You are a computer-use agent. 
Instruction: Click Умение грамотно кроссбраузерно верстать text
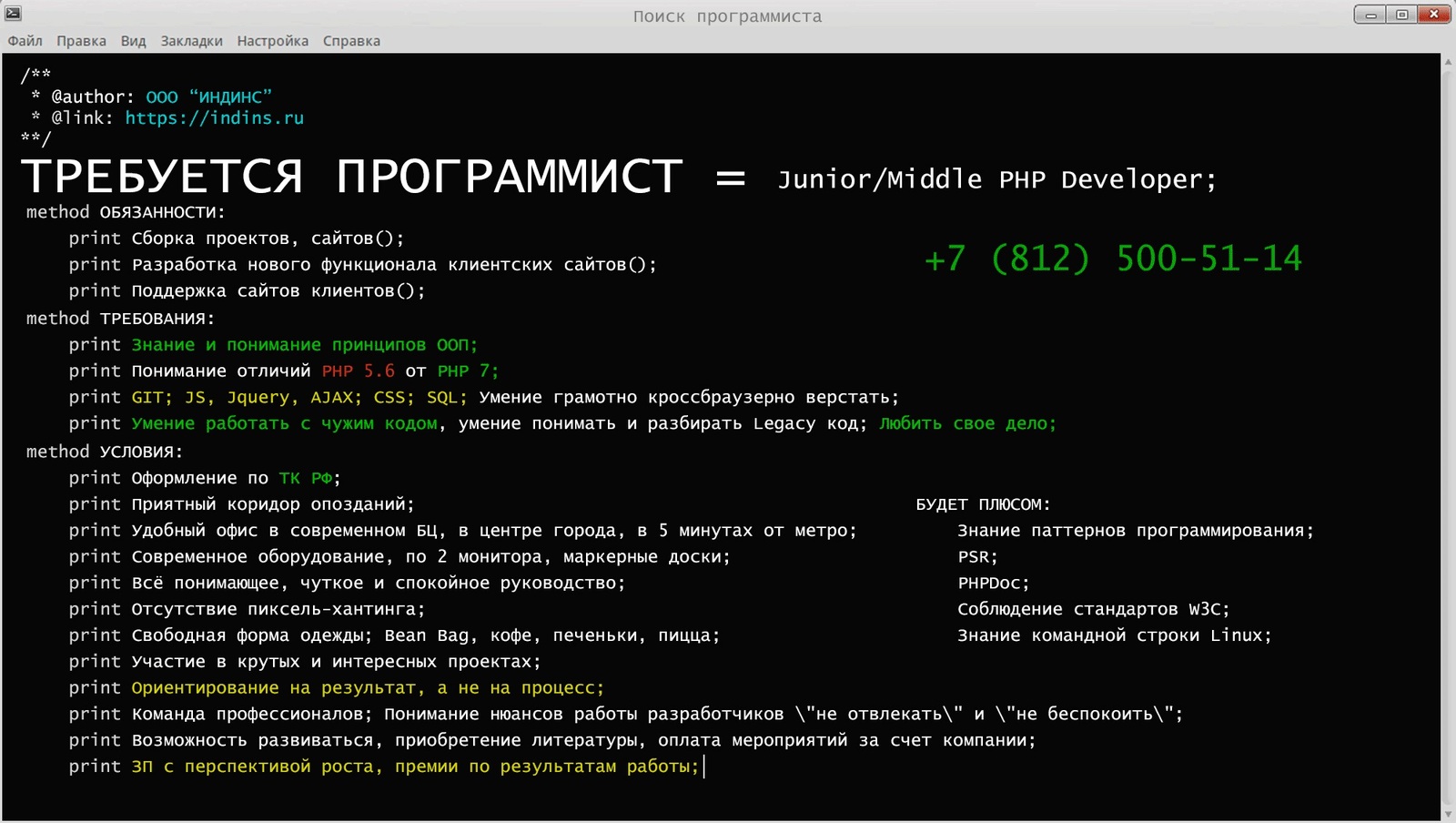tap(689, 398)
